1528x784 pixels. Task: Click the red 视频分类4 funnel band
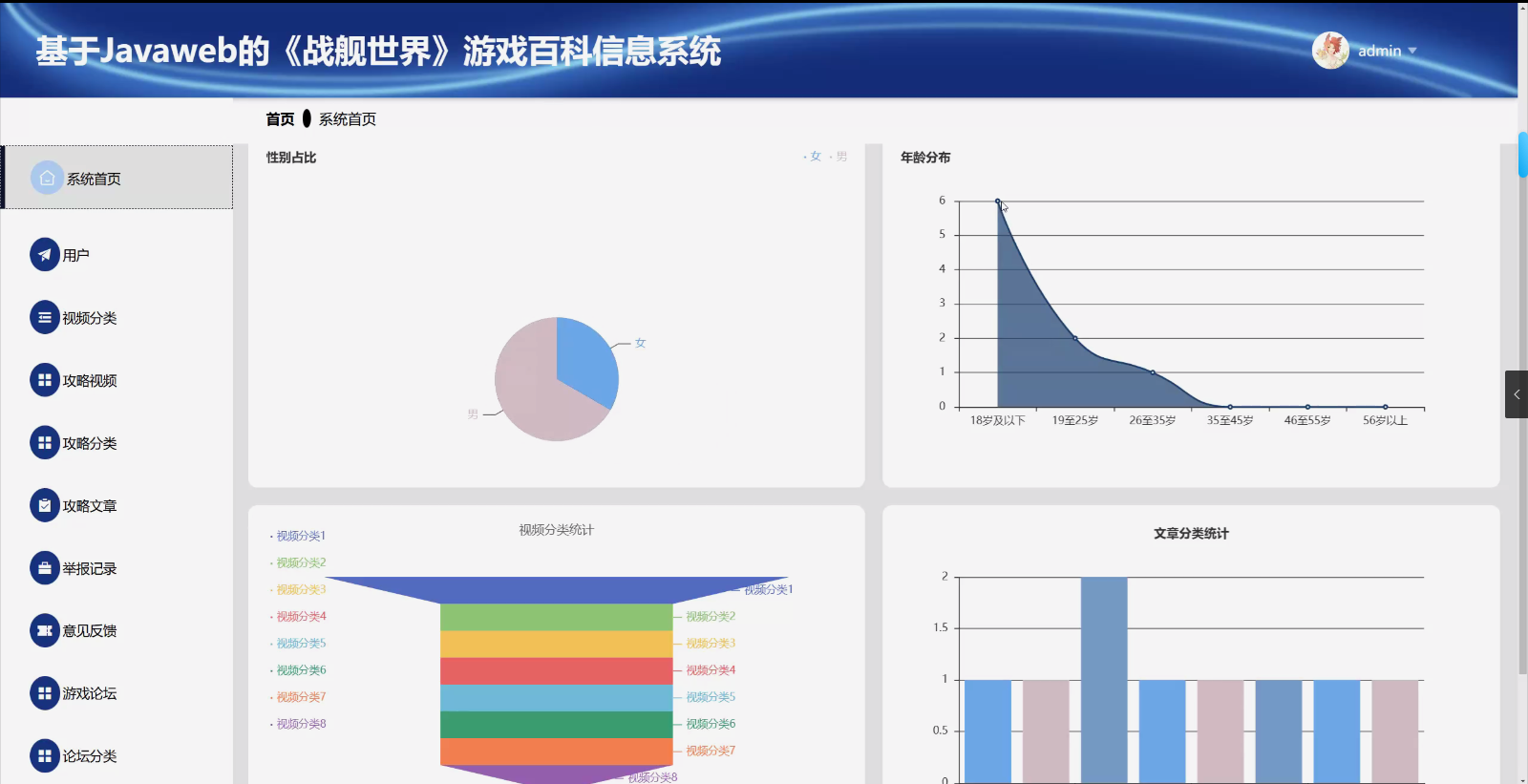pos(557,670)
